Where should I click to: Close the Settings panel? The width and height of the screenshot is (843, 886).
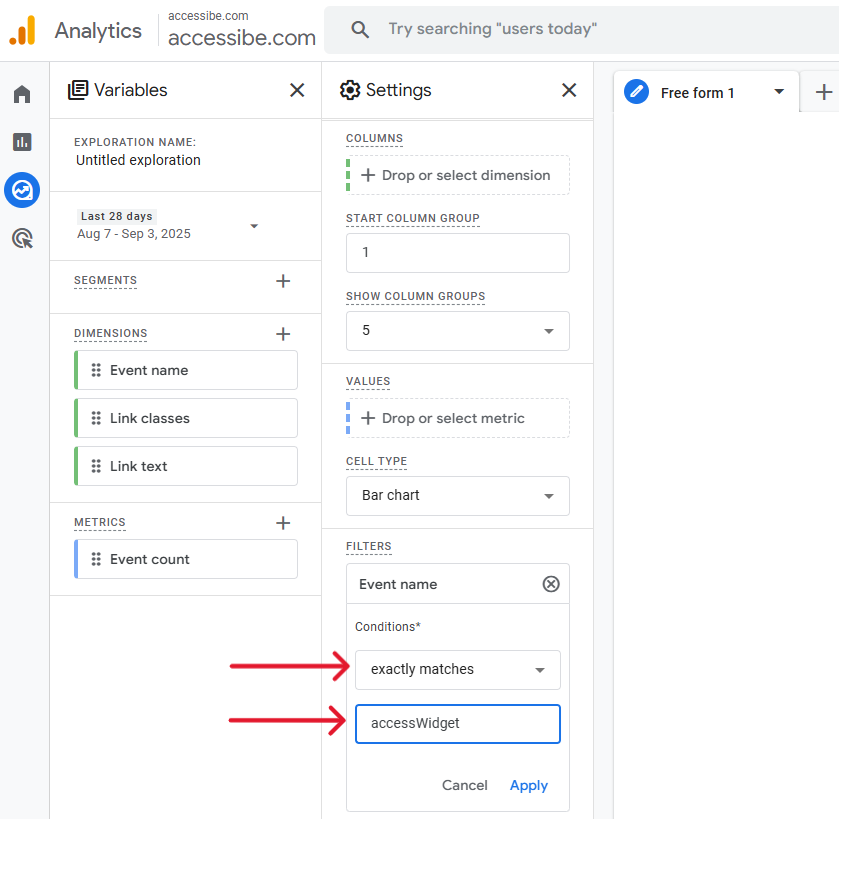(569, 90)
